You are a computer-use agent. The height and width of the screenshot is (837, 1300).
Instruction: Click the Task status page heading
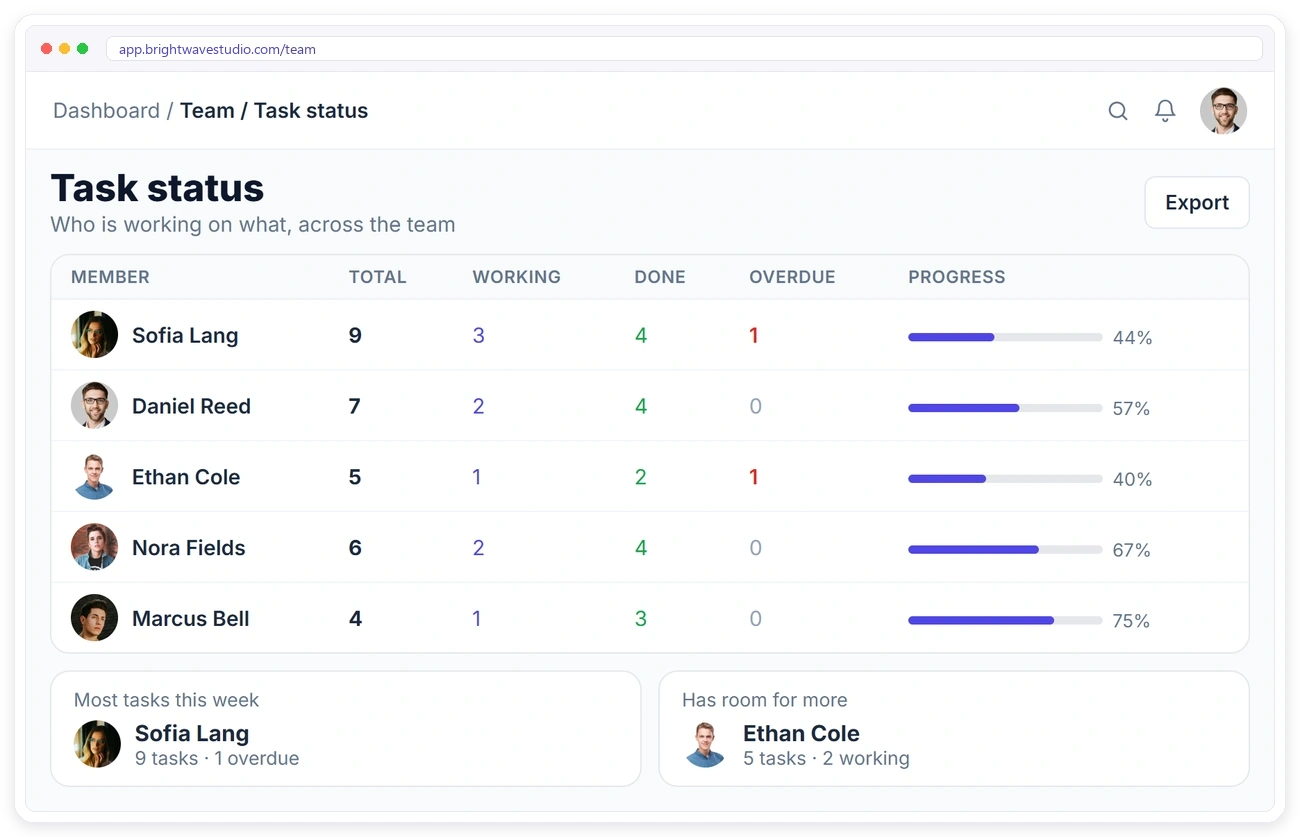157,188
